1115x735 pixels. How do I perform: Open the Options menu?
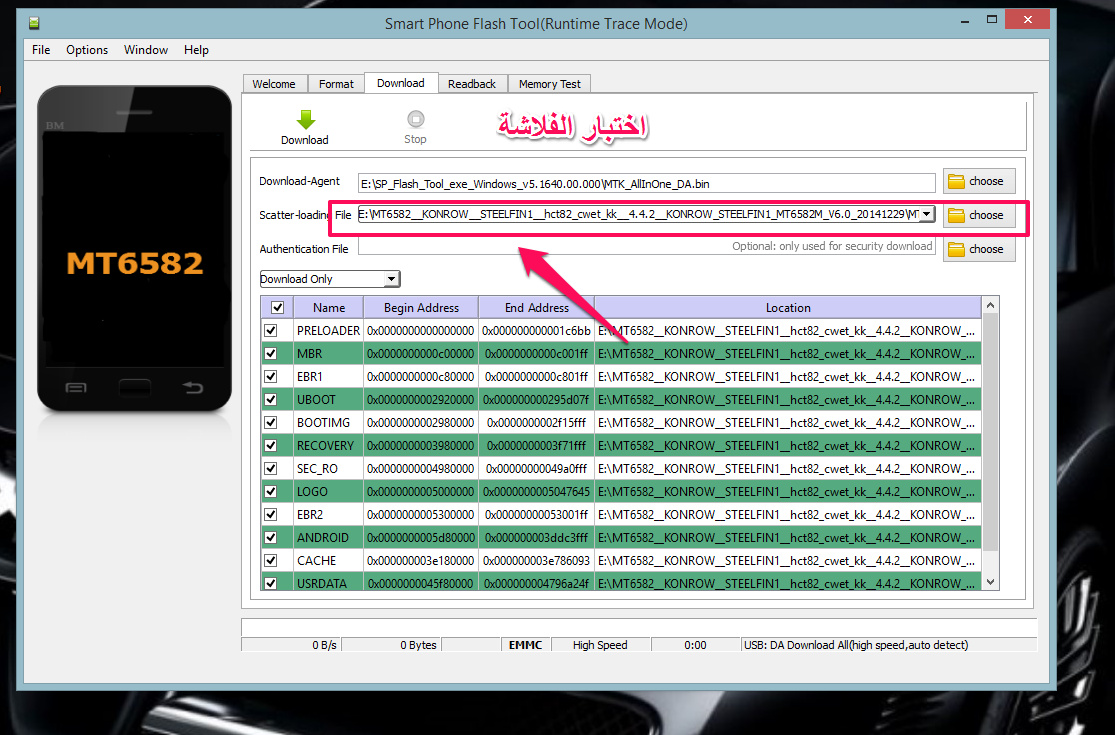87,50
